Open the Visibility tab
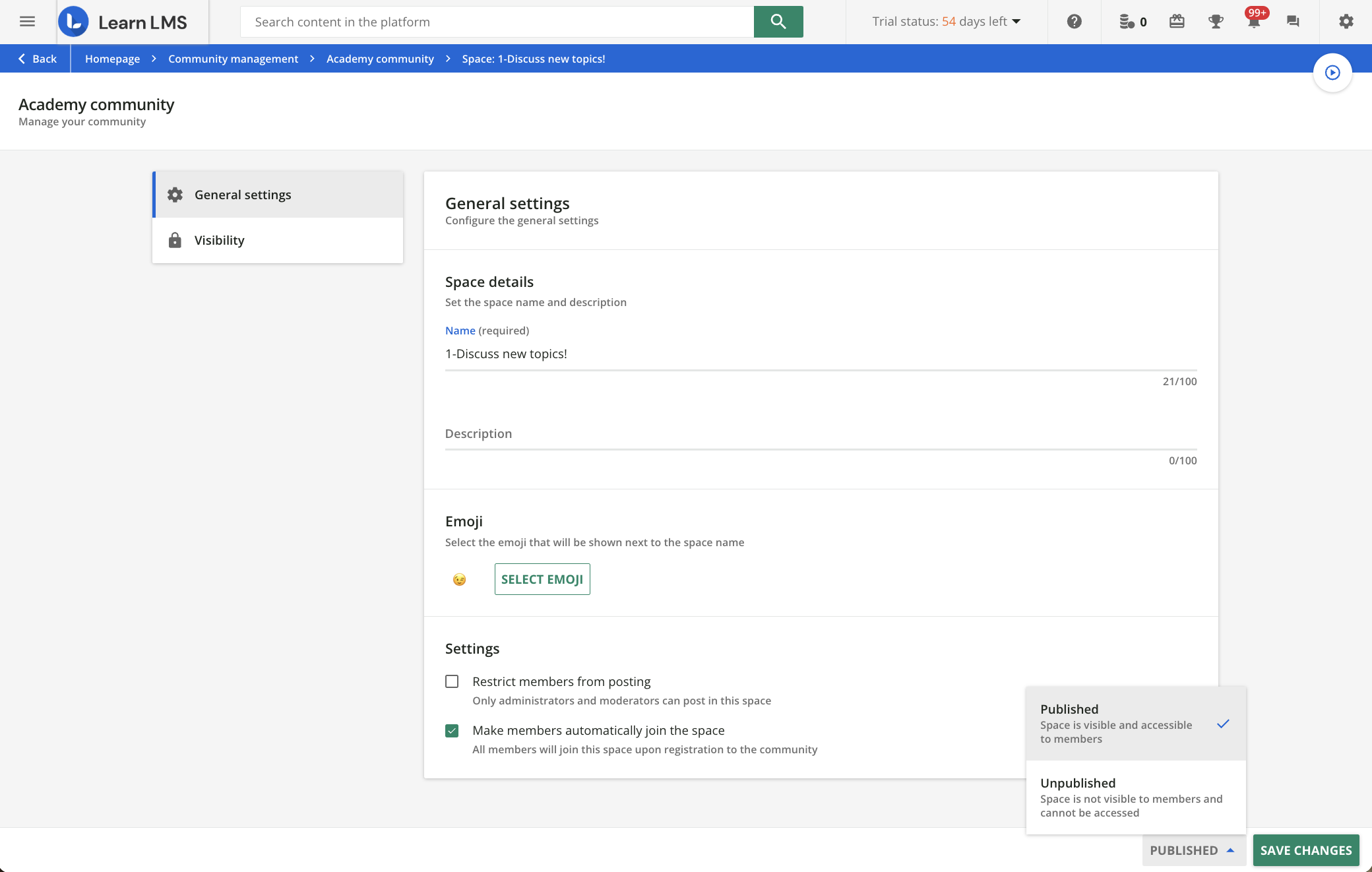This screenshot has width=1372, height=872. pos(278,240)
